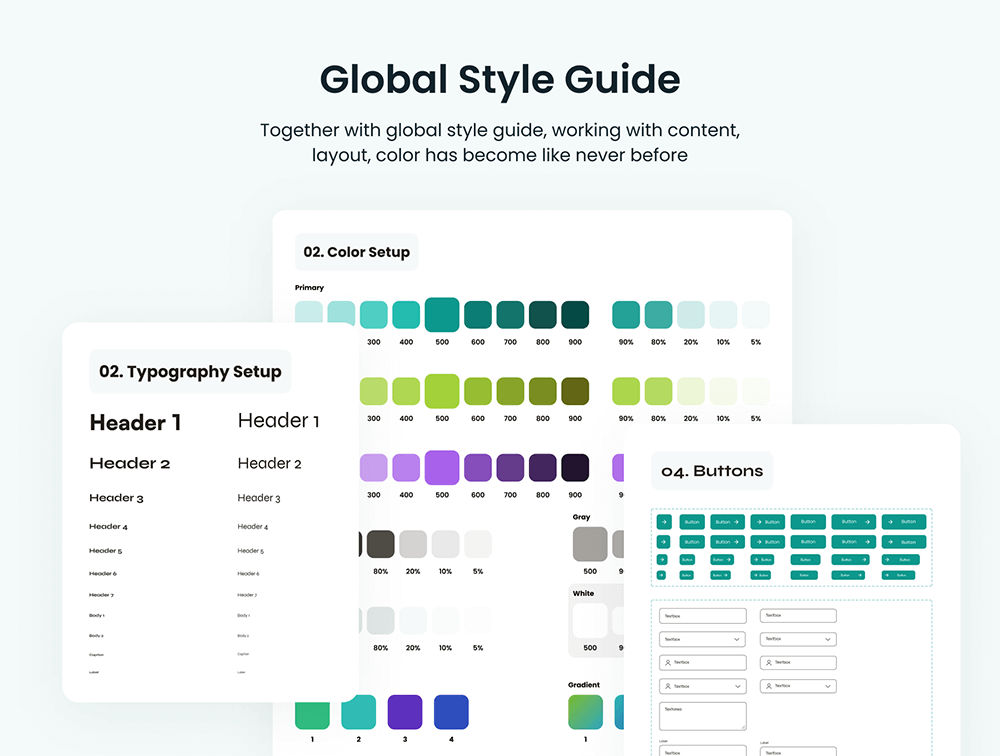Click the largest arrow-only teal button
The image size is (1000, 756).
click(663, 521)
